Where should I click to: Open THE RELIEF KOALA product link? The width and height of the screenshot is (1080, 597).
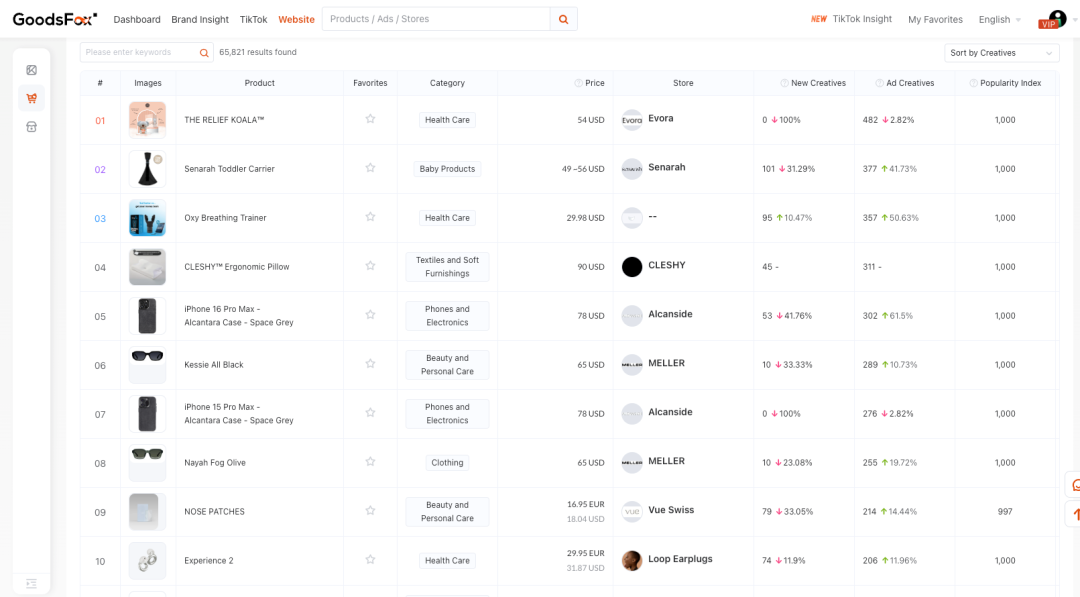coord(225,120)
